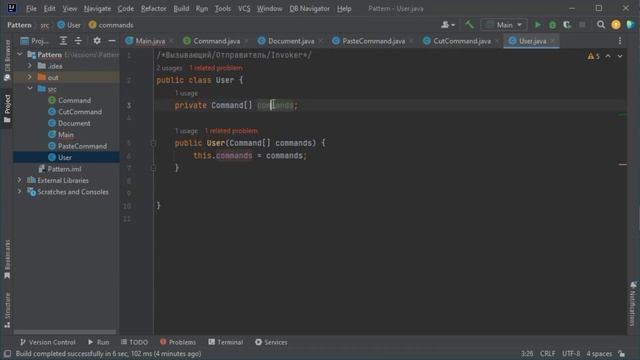Click the Build project hammer icon
The width and height of the screenshot is (640, 360).
pyautogui.click(x=469, y=25)
